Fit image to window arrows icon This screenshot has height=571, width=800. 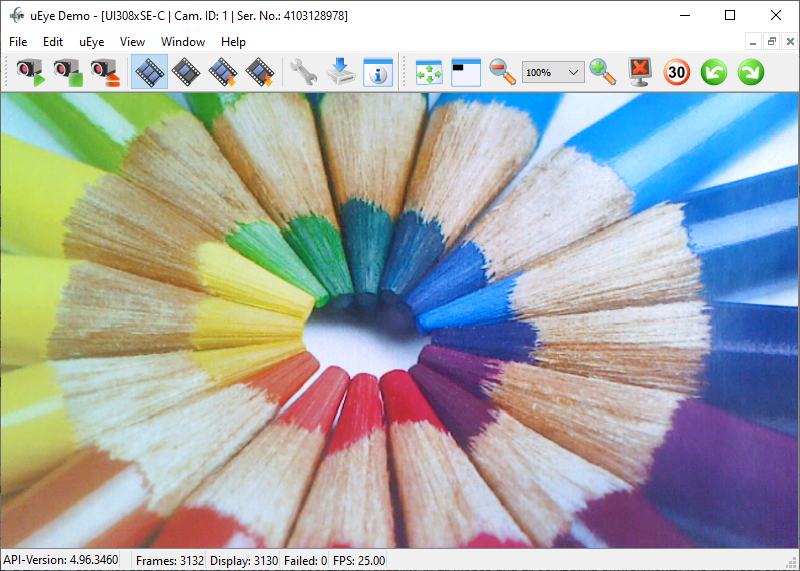[x=429, y=72]
